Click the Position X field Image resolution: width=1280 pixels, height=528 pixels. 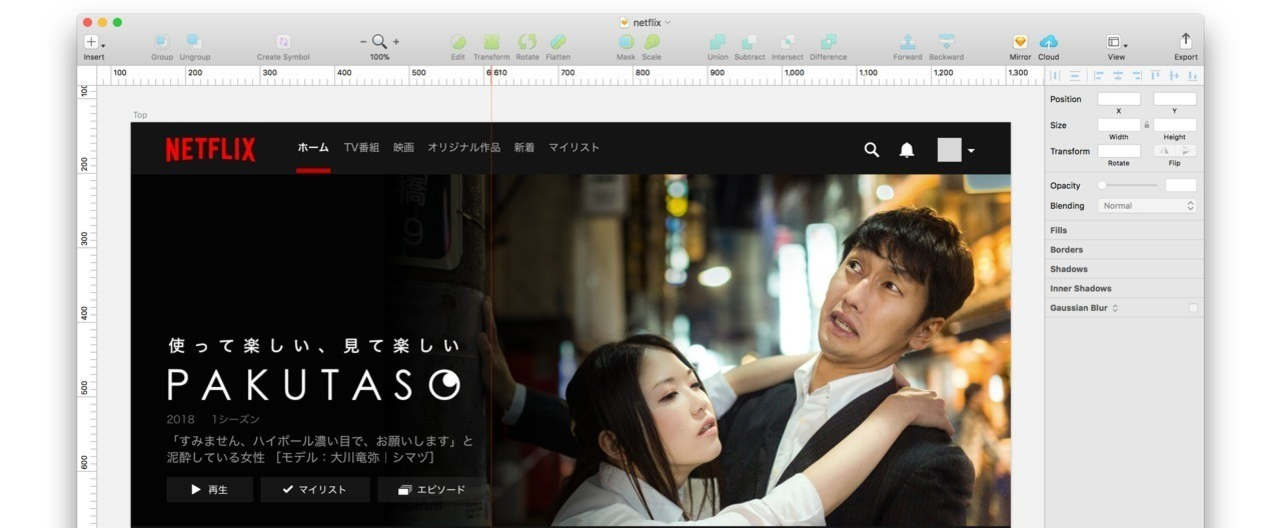[1119, 99]
